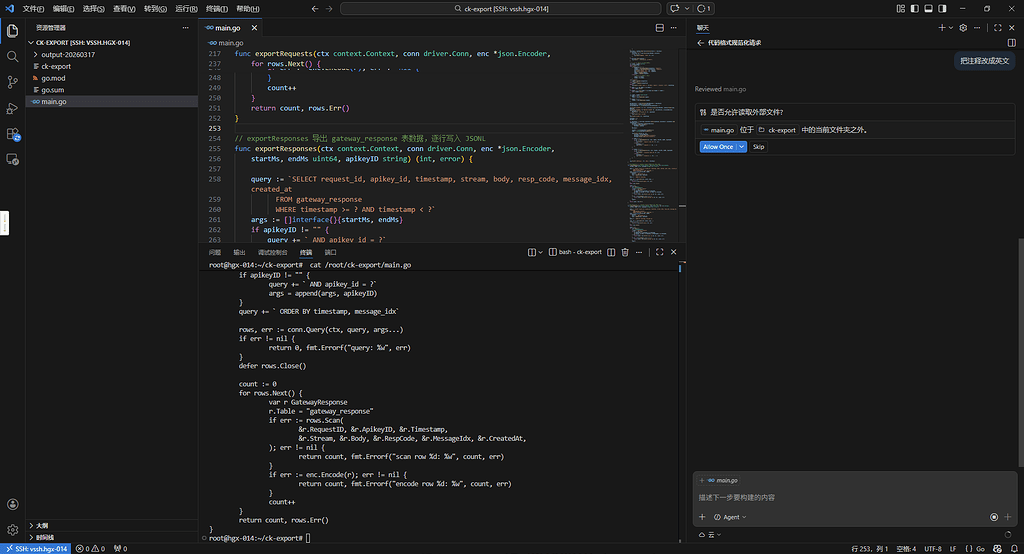
Task: Open chat panel more actions ellipsis
Action: click(977, 27)
